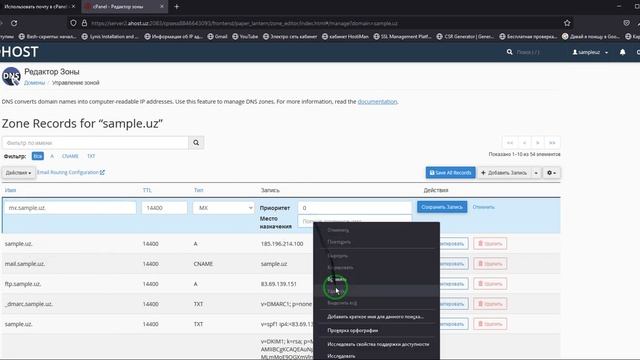Image resolution: width=640 pixels, height=360 pixels.
Task: Delete the _dmarc.sample.uz TXT record
Action: (490, 304)
